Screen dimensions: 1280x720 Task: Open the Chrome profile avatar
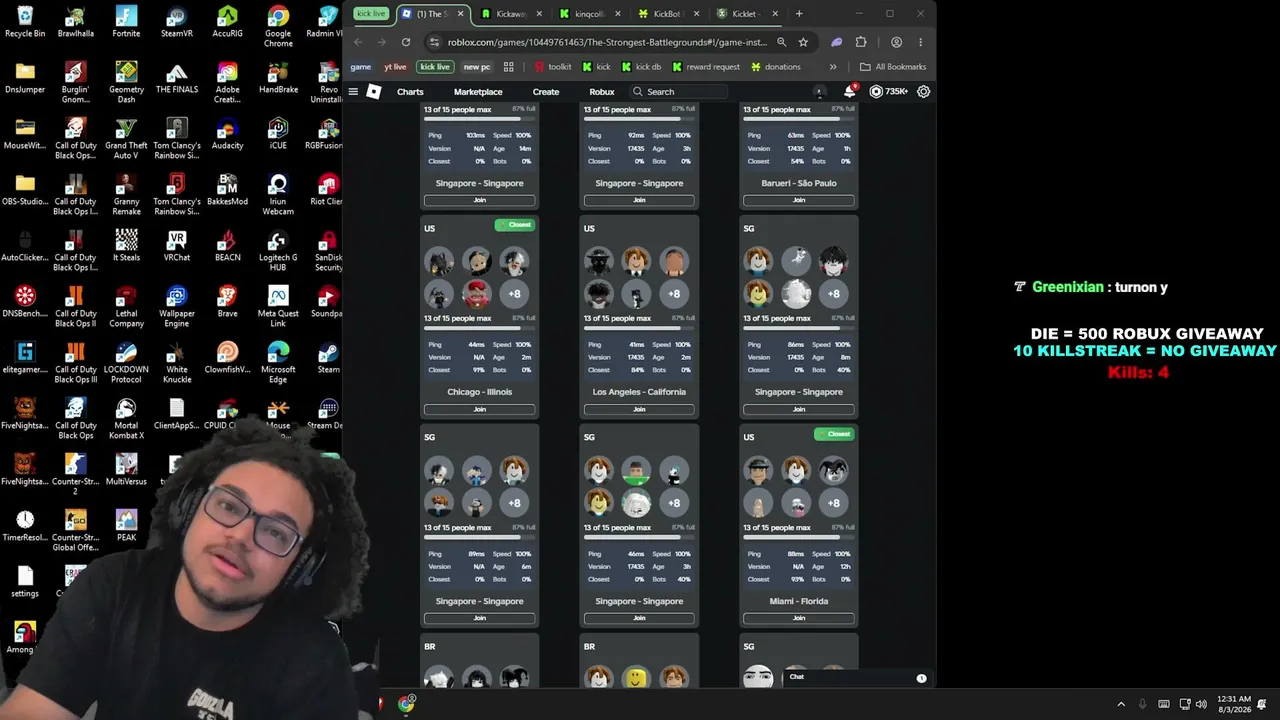click(896, 42)
